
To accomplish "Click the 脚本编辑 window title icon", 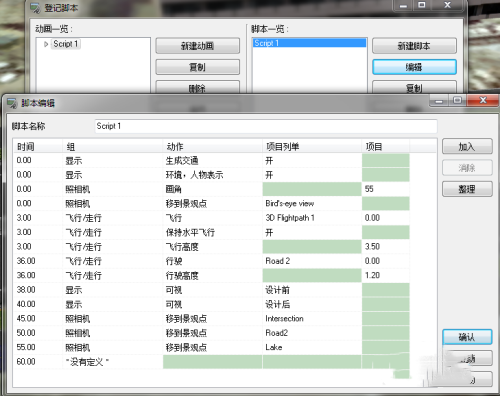I will [x=12, y=103].
